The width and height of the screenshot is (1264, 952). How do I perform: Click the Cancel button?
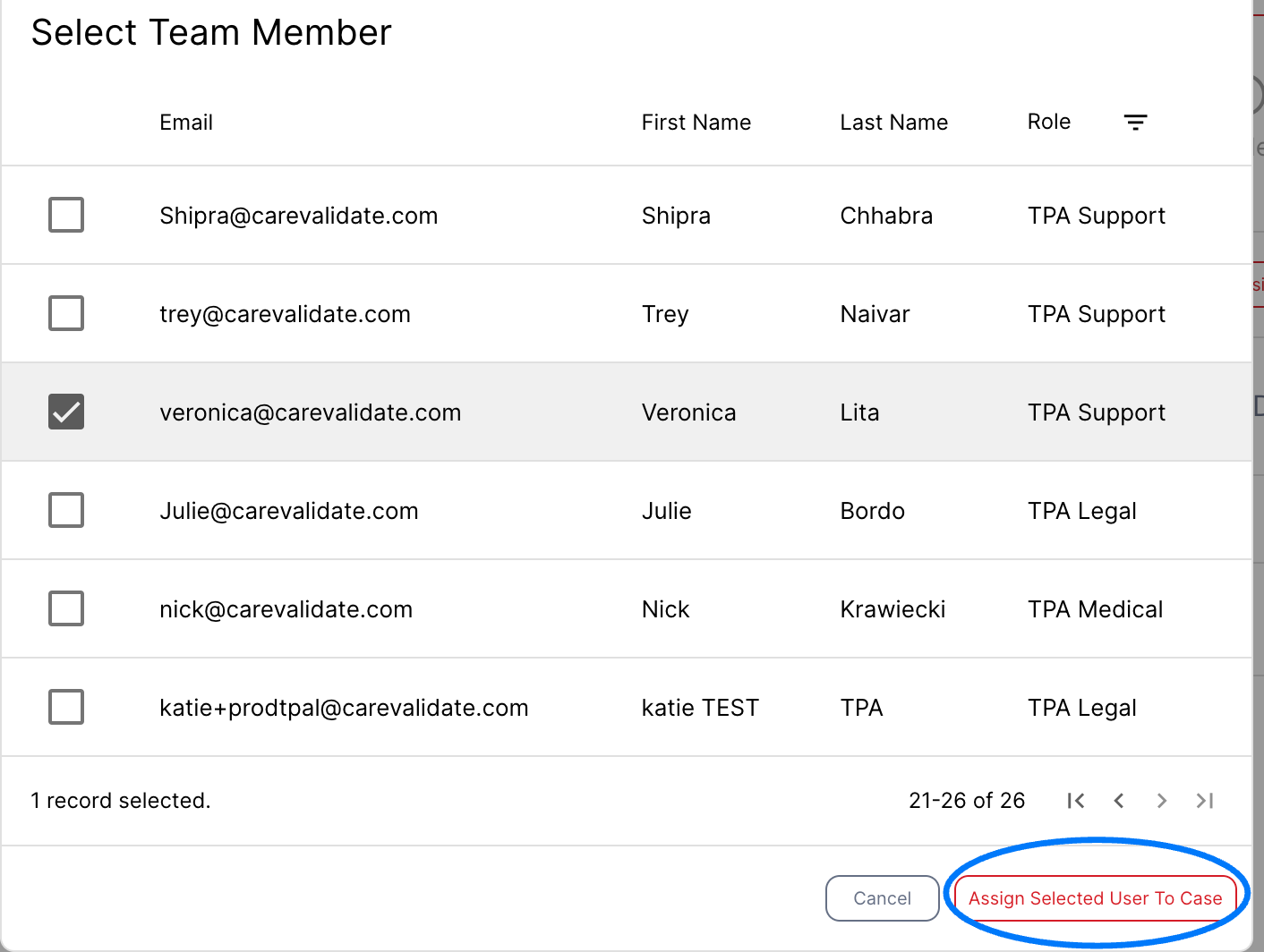coord(883,898)
